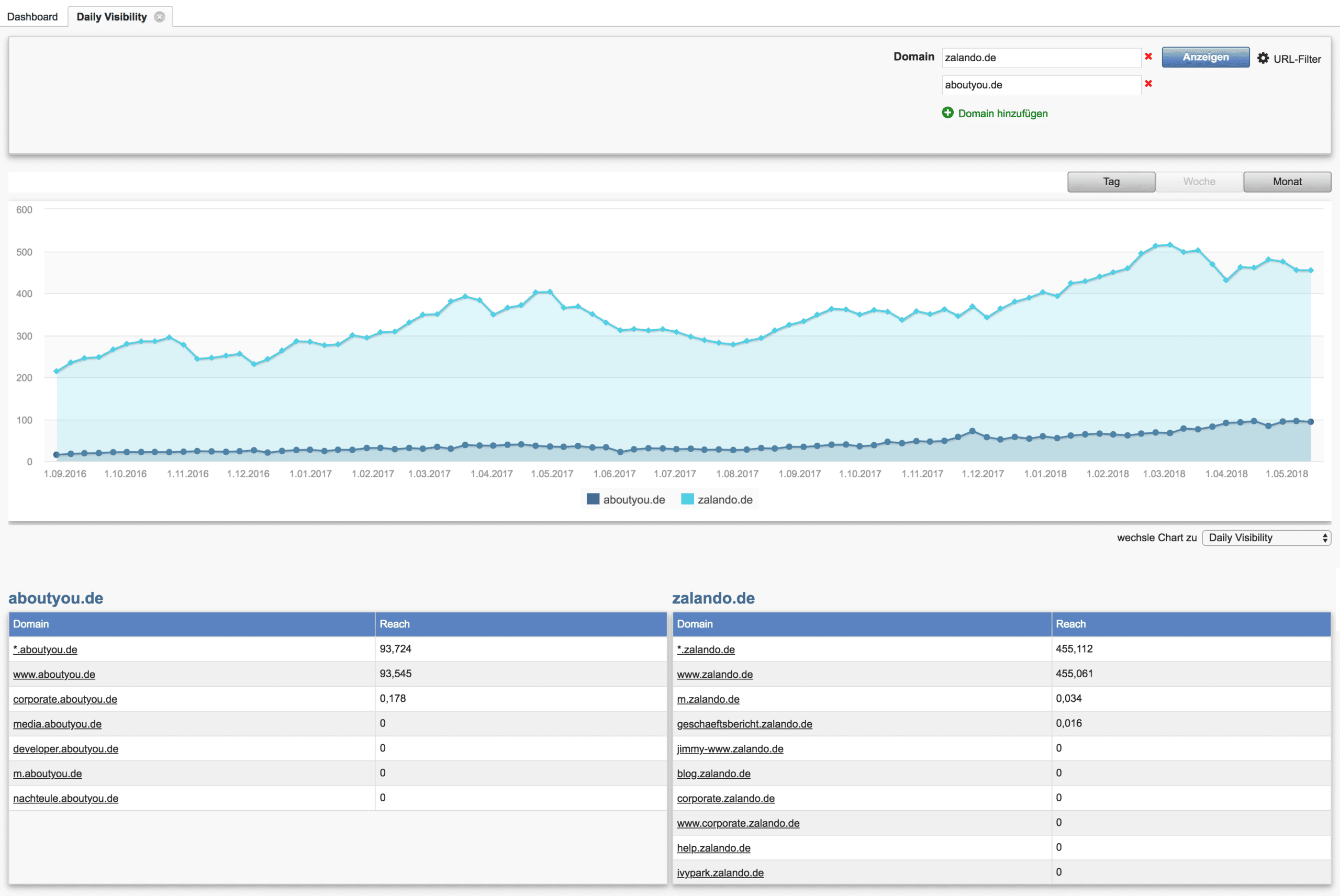Click the 1.09.2016 x-axis date label
This screenshot has height=896, width=1340.
point(65,474)
